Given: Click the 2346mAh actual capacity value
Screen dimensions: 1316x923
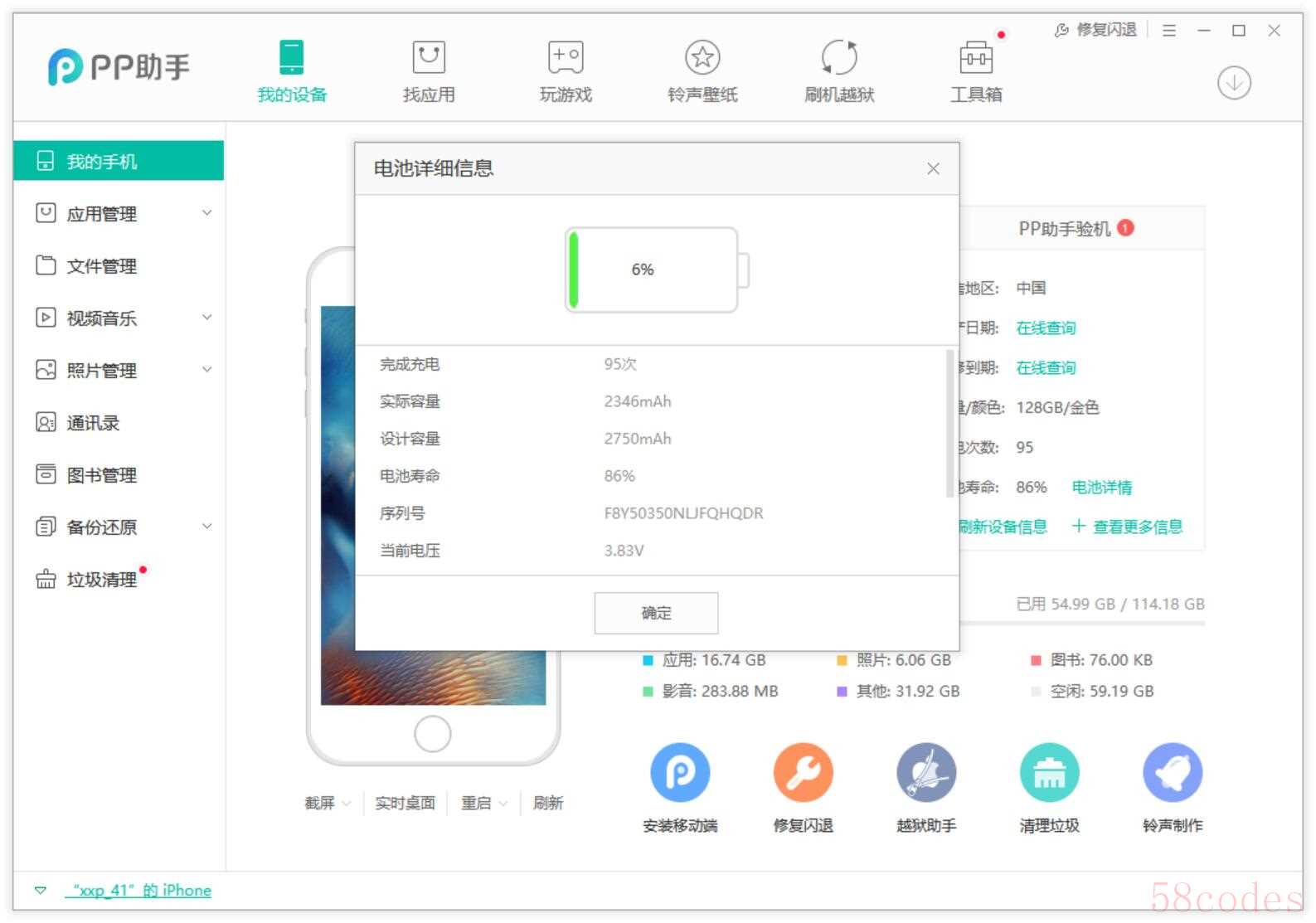Looking at the screenshot, I should [x=638, y=401].
